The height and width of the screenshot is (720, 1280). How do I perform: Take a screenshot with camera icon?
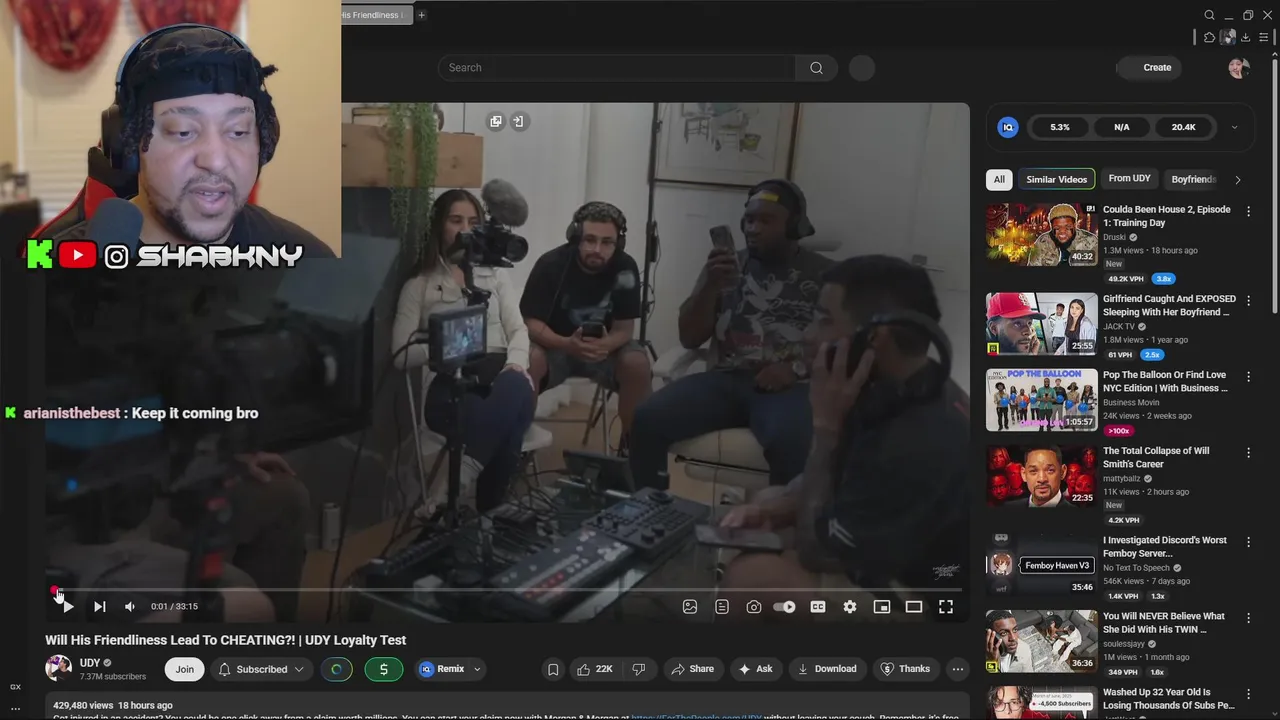(x=754, y=607)
